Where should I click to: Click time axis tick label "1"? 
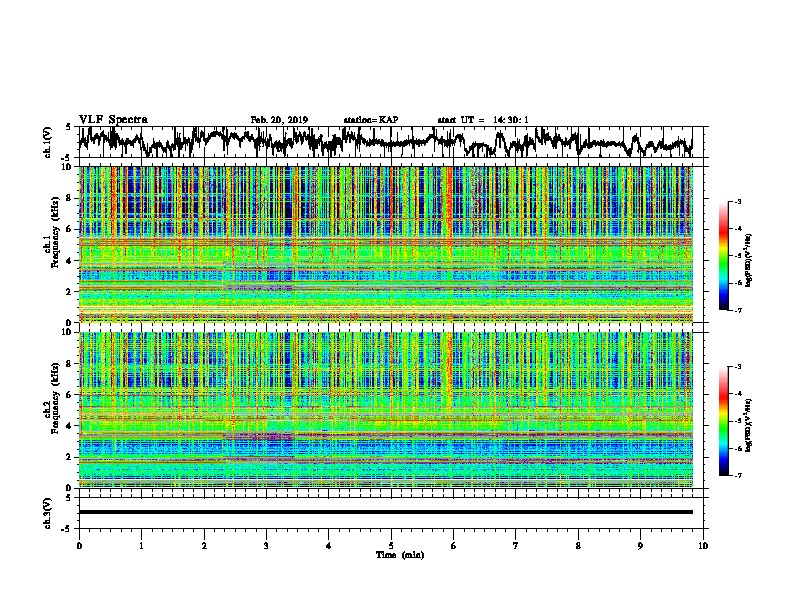coord(141,546)
